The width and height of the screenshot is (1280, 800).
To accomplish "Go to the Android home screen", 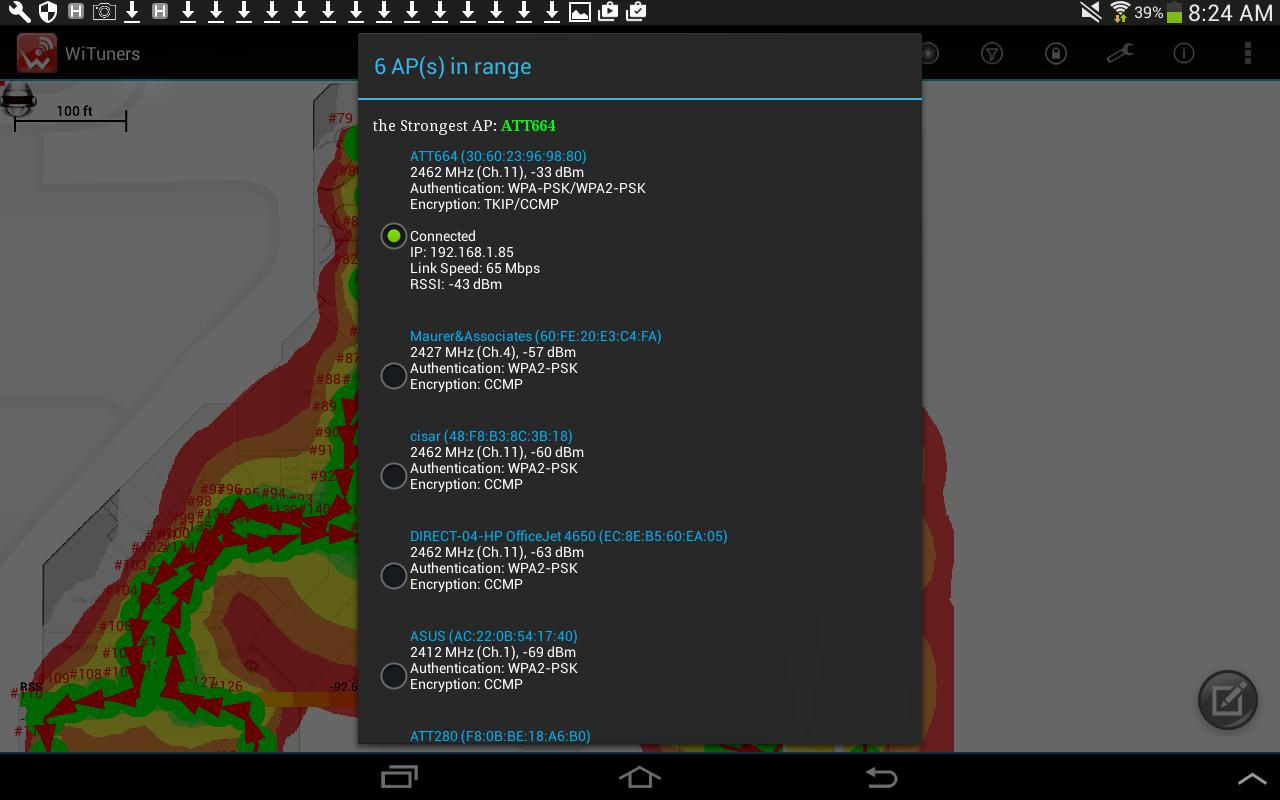I will point(640,777).
